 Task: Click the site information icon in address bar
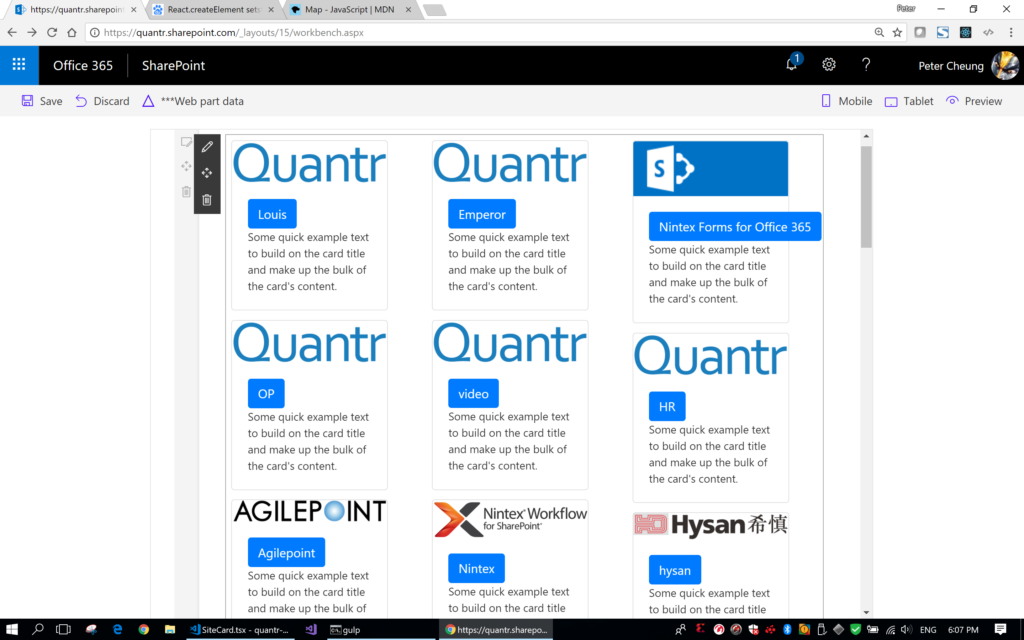click(95, 32)
